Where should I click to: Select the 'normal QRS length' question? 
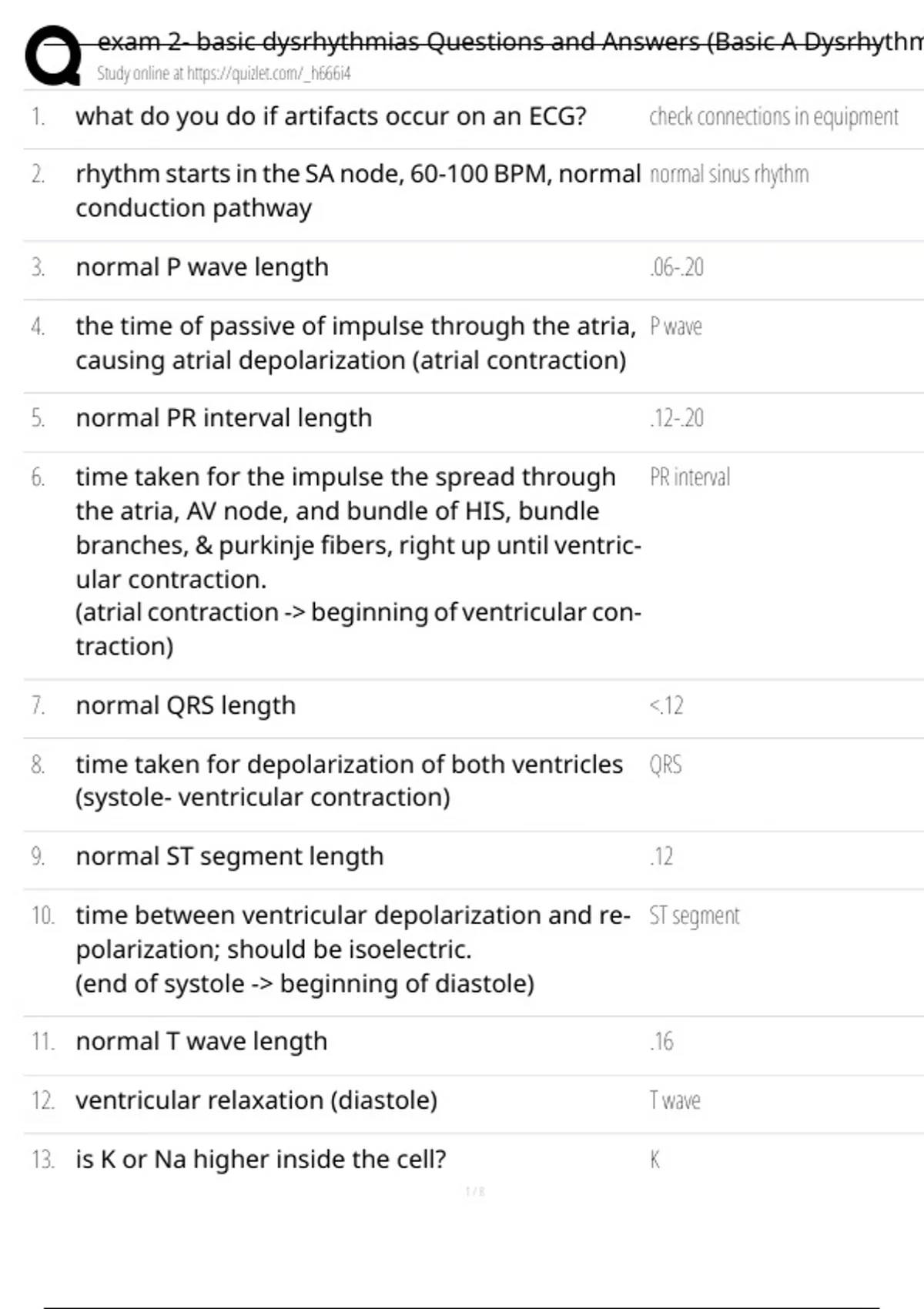click(186, 705)
